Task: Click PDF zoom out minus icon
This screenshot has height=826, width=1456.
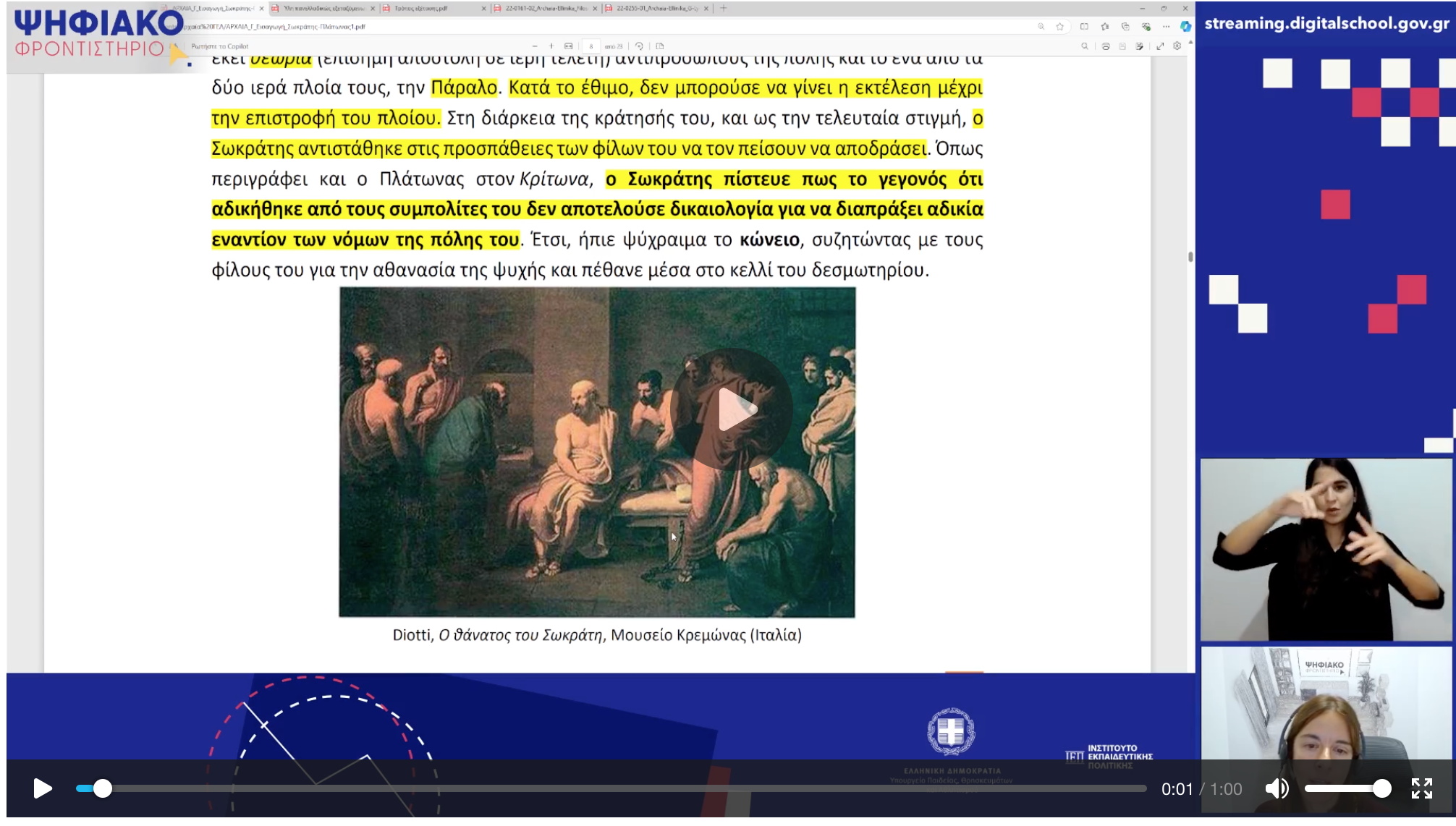Action: pos(535,46)
